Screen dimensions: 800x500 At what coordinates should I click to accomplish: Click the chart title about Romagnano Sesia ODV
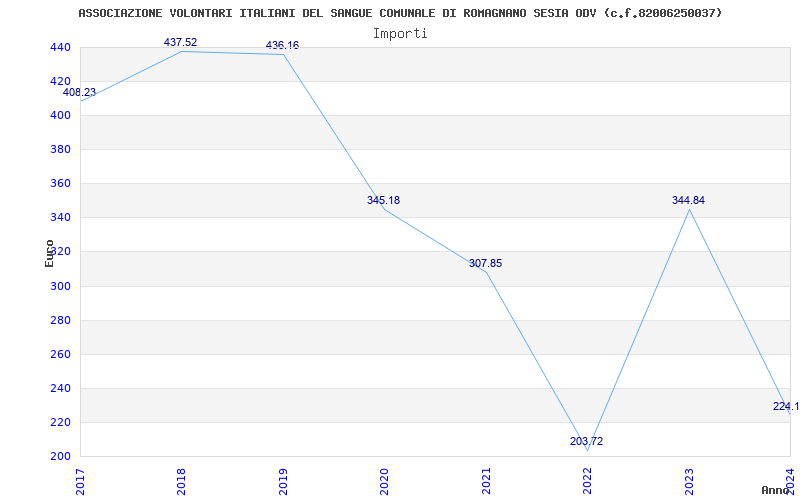[401, 13]
